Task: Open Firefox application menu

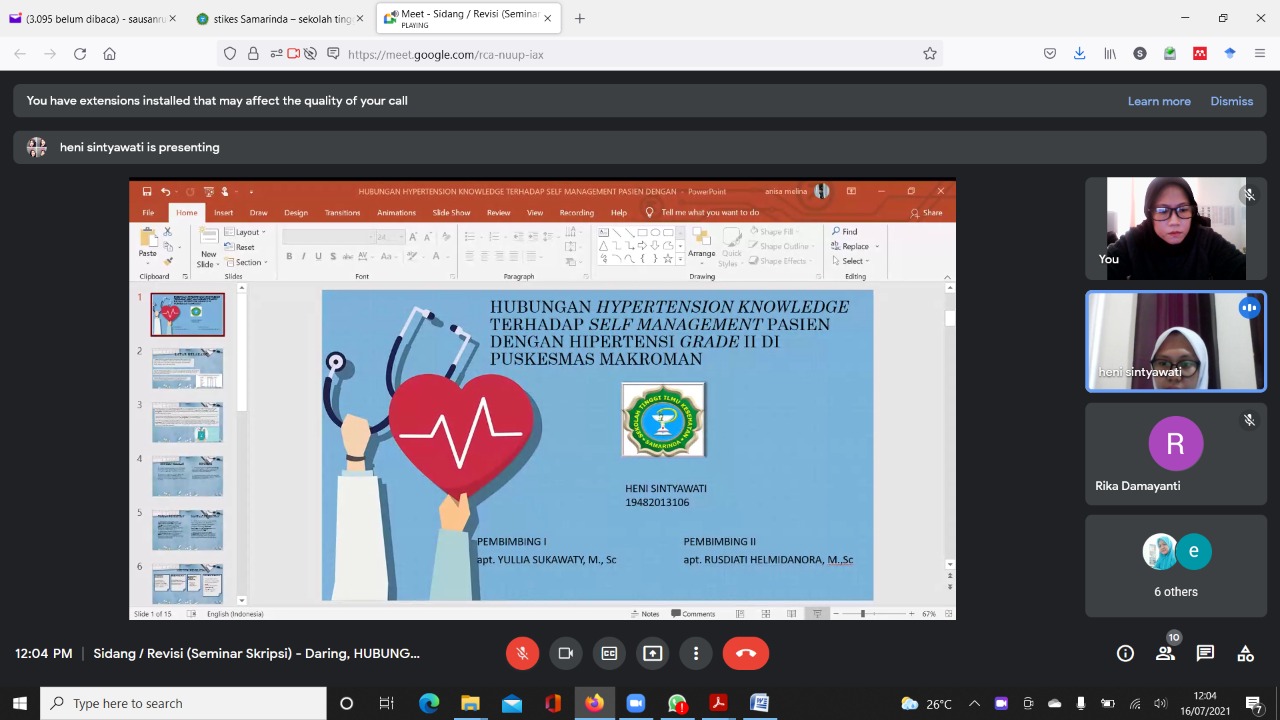Action: point(1260,54)
